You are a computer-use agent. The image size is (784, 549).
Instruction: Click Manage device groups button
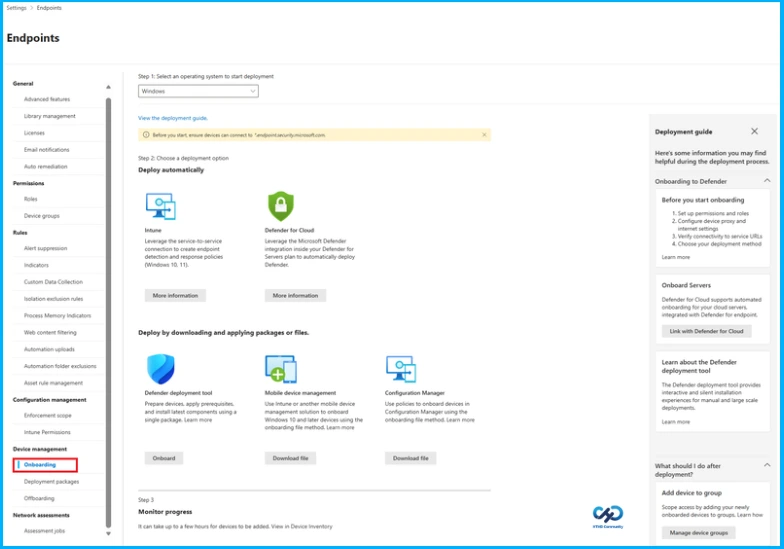pyautogui.click(x=698, y=533)
